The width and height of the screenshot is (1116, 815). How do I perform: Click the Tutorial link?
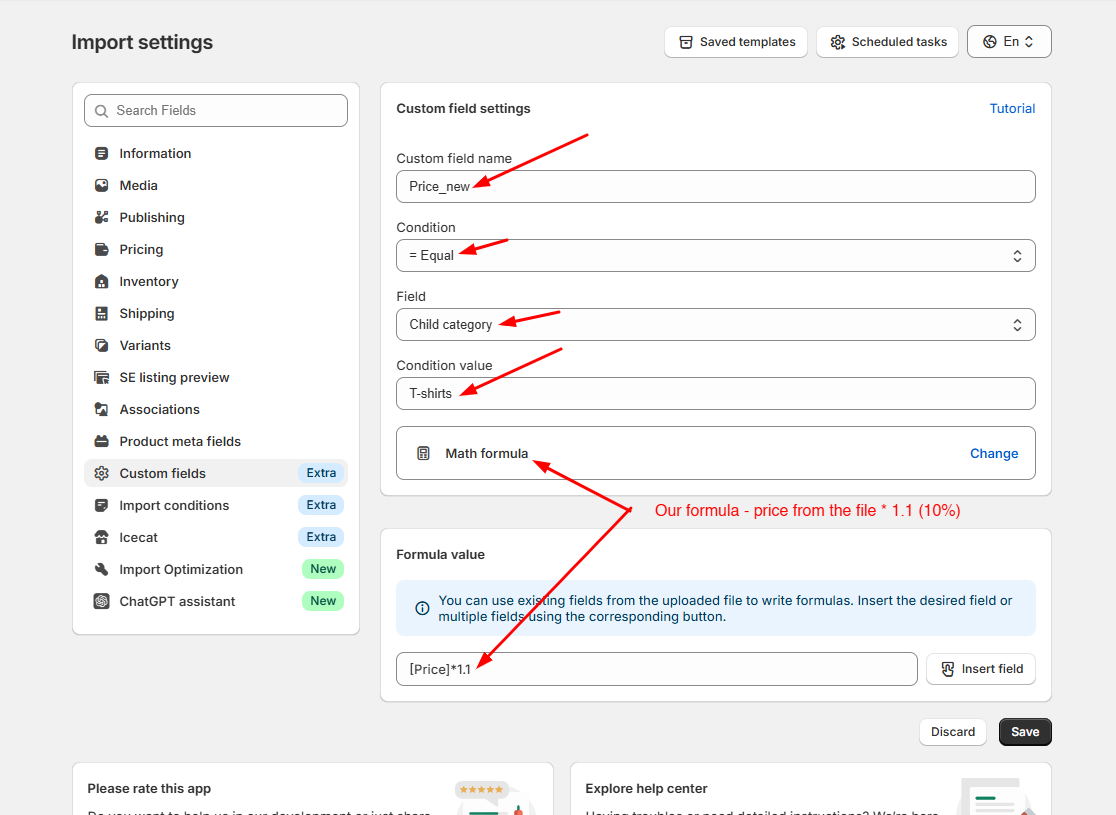pos(1012,109)
